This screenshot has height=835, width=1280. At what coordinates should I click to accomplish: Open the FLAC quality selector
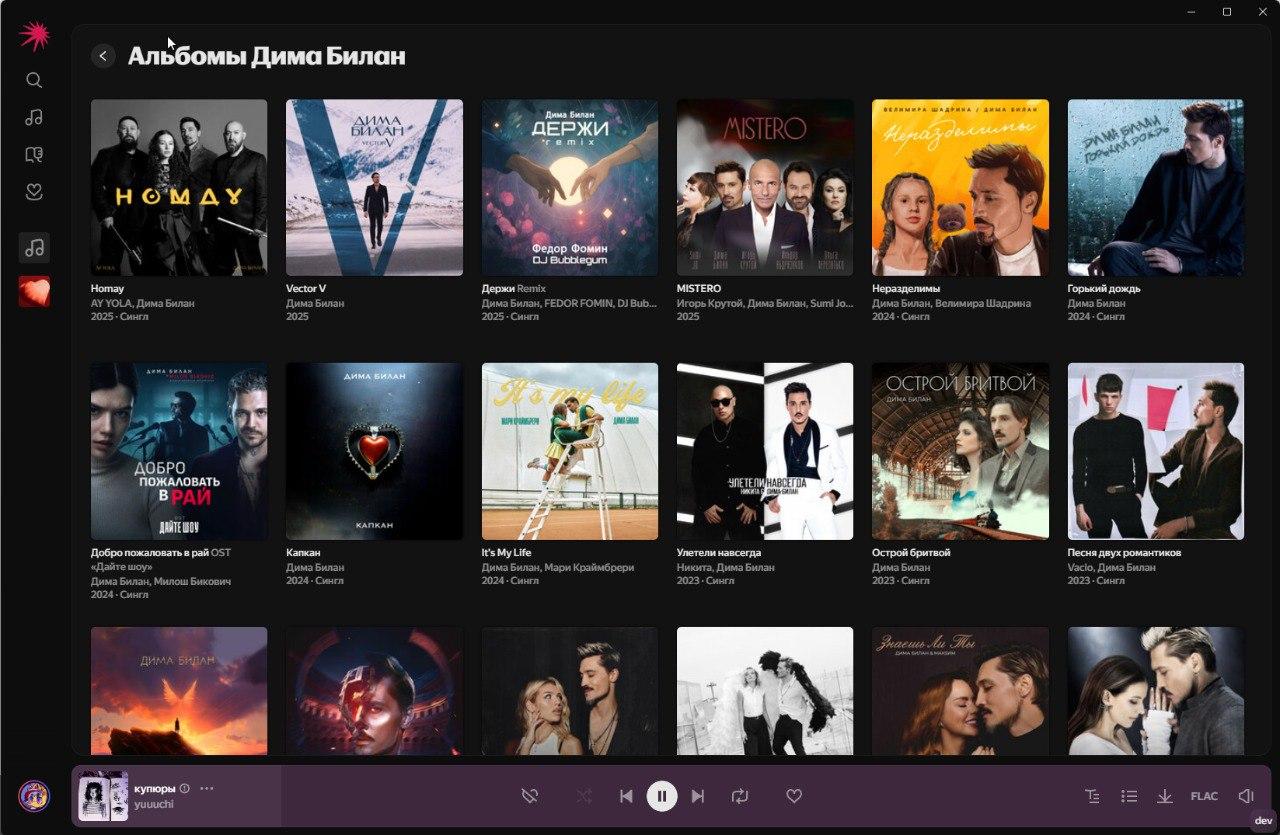click(1204, 796)
